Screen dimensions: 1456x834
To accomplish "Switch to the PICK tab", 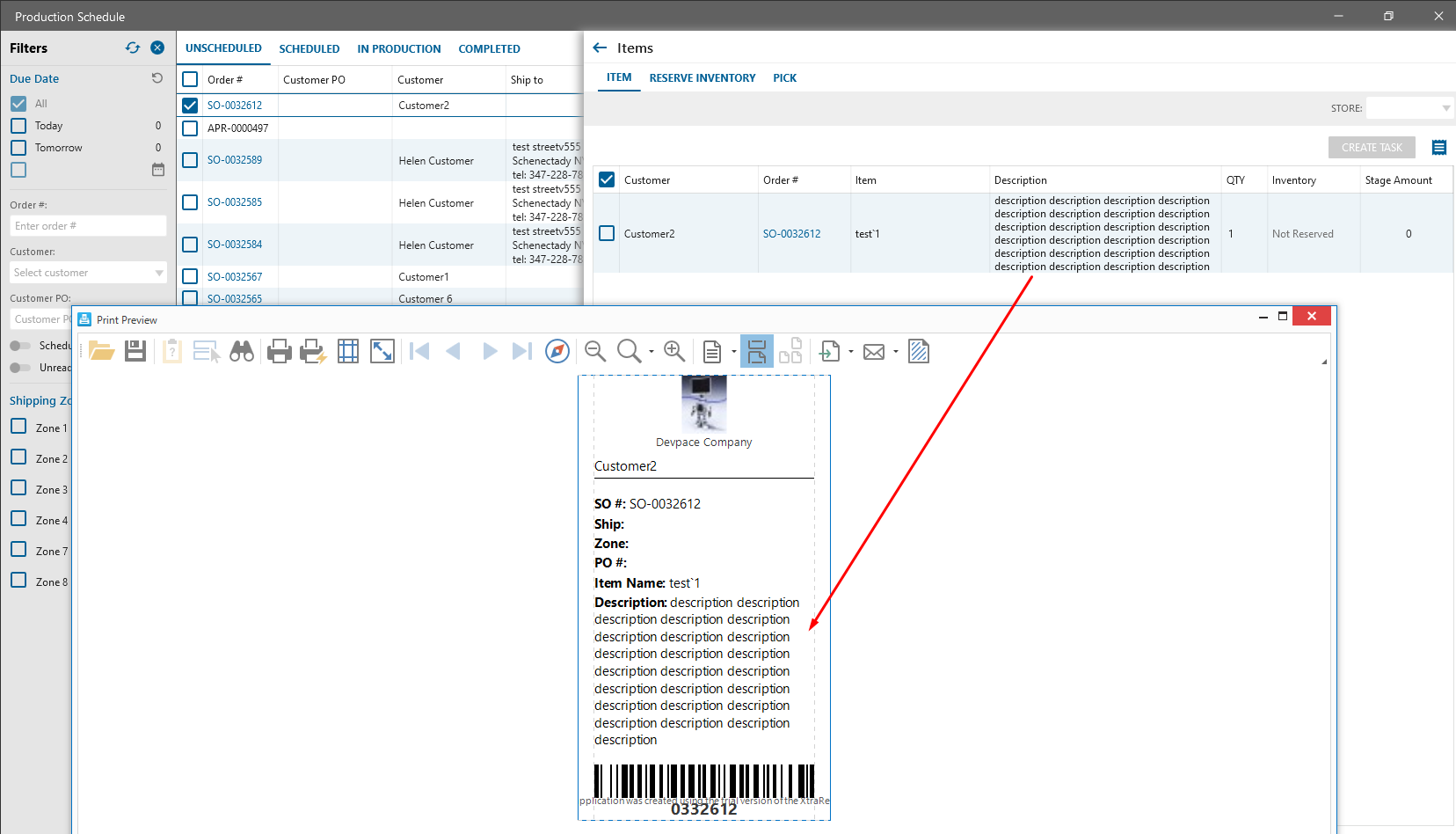I will 785,78.
